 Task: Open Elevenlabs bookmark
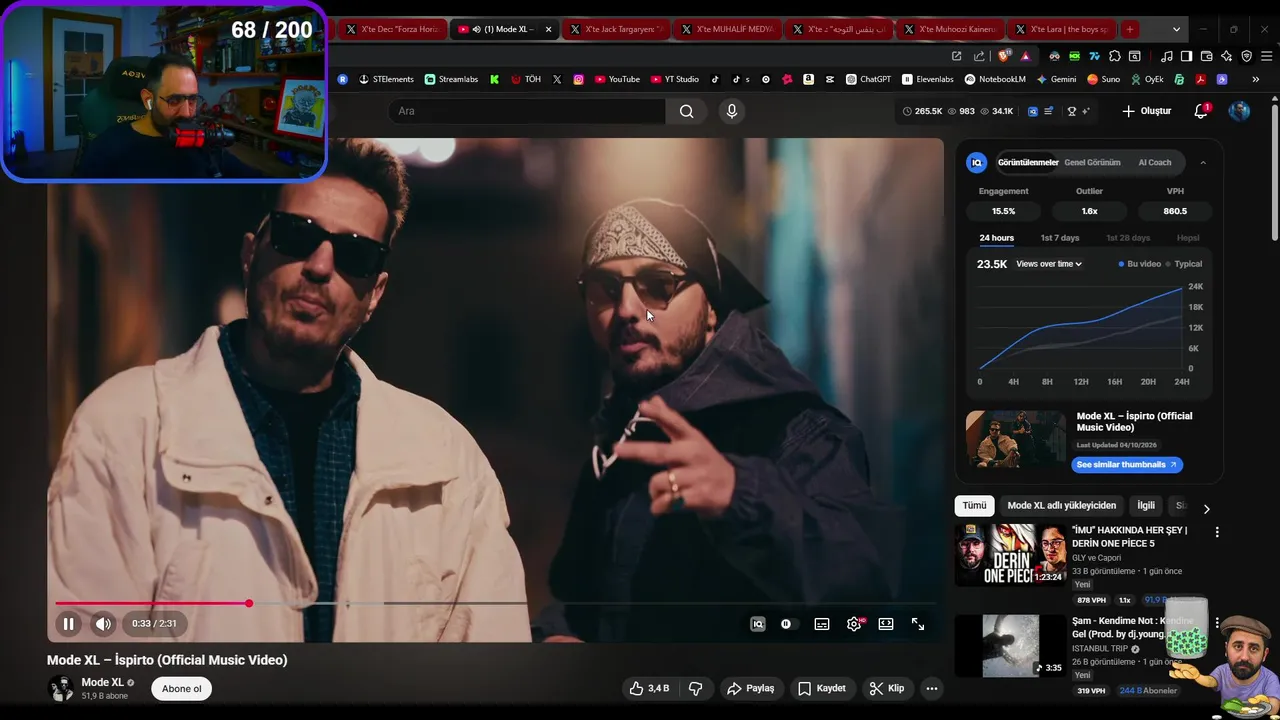point(927,79)
